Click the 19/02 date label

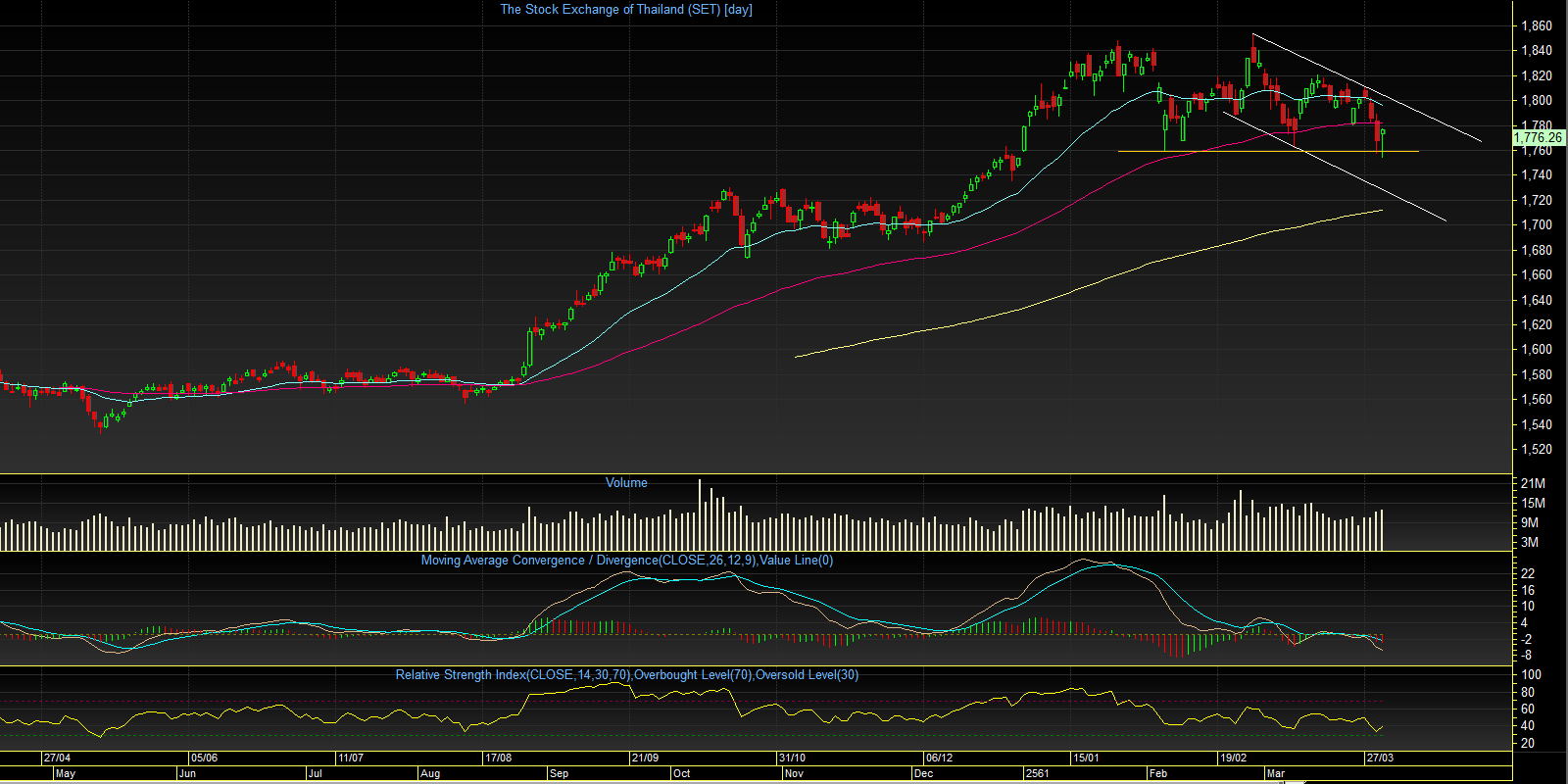click(1233, 759)
